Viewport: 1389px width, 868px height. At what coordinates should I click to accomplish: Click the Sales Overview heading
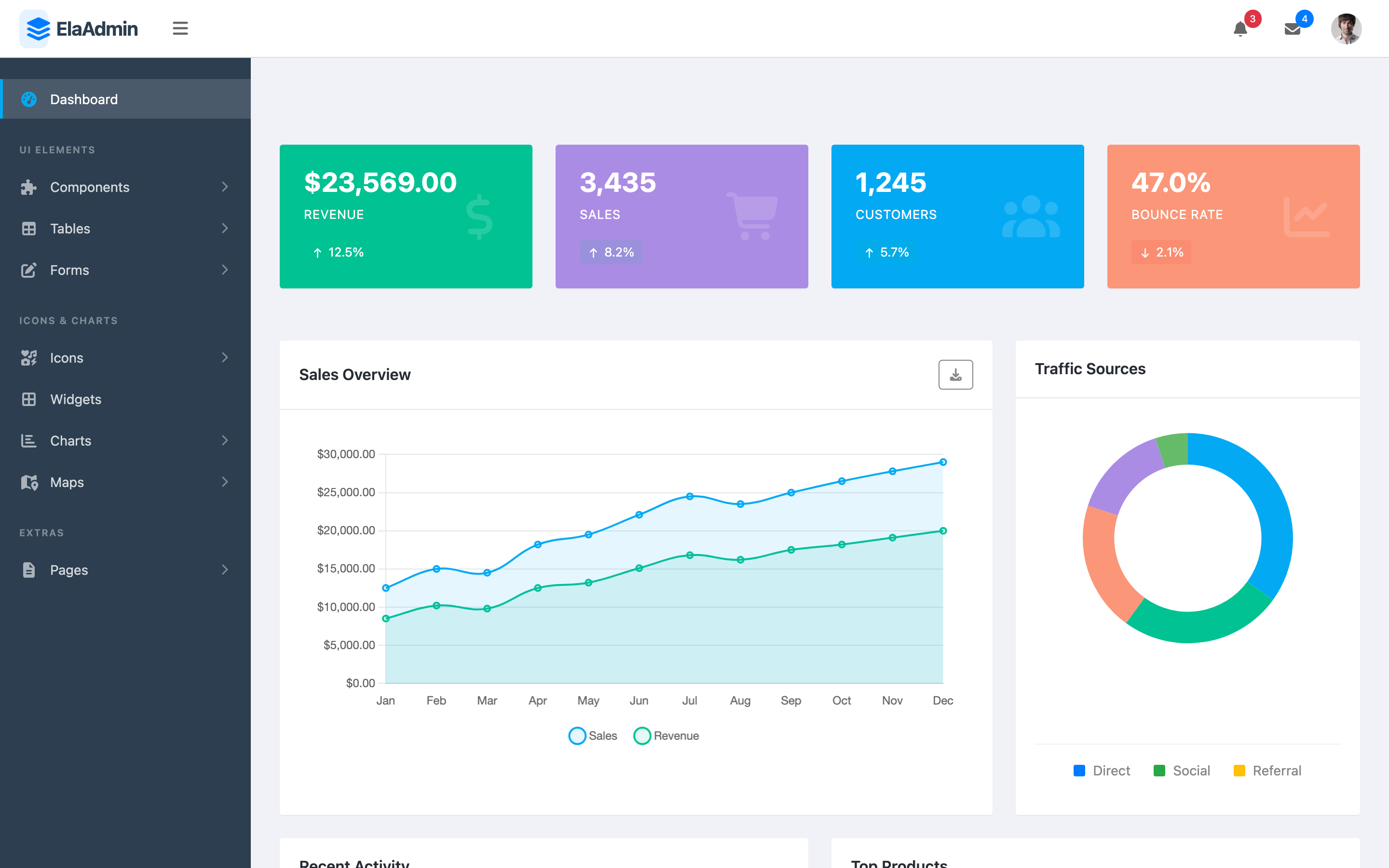tap(354, 374)
